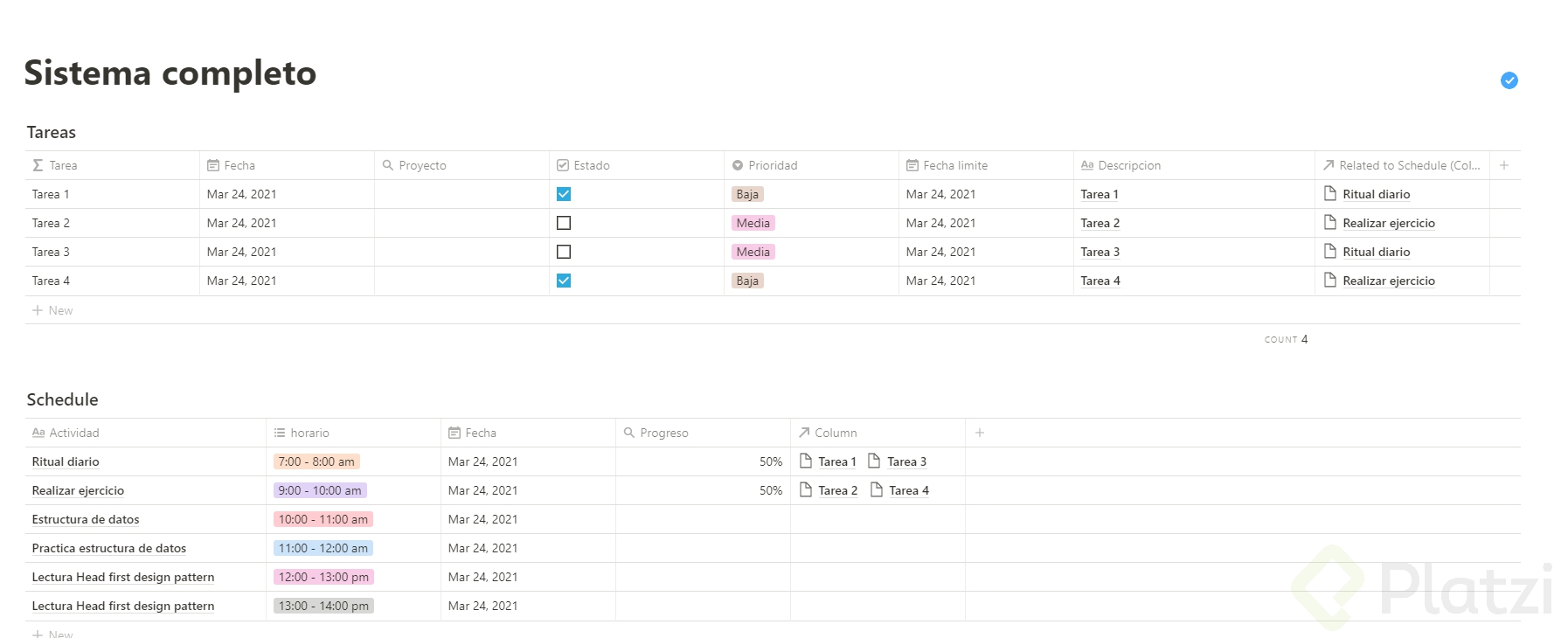The width and height of the screenshot is (1568, 638).
Task: Click the Estado column checkbox icon header
Action: pos(563,165)
